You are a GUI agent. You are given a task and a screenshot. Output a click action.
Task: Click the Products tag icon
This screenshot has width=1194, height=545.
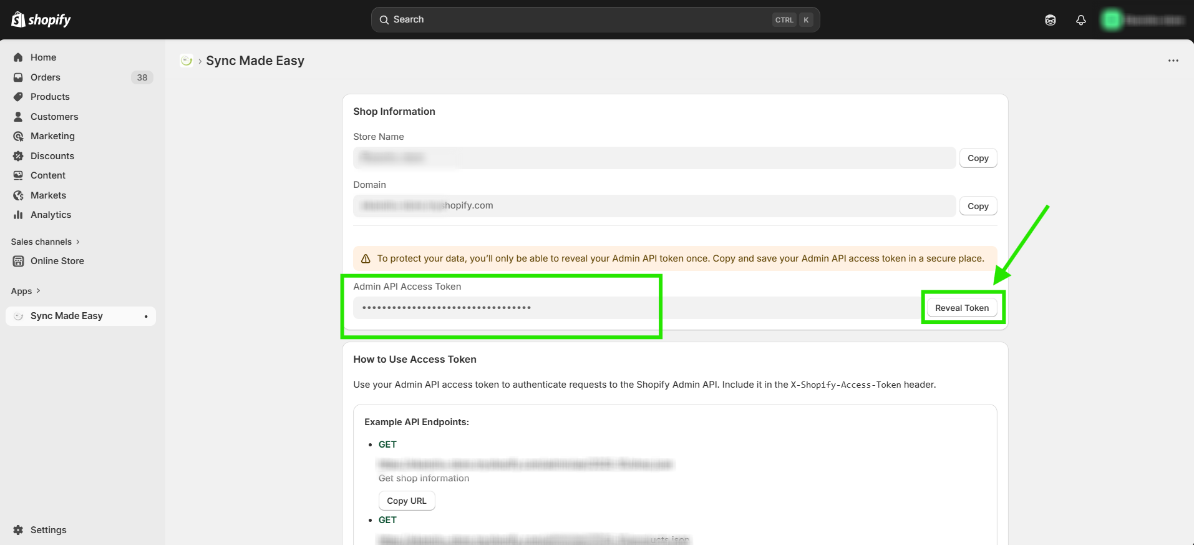(x=18, y=97)
